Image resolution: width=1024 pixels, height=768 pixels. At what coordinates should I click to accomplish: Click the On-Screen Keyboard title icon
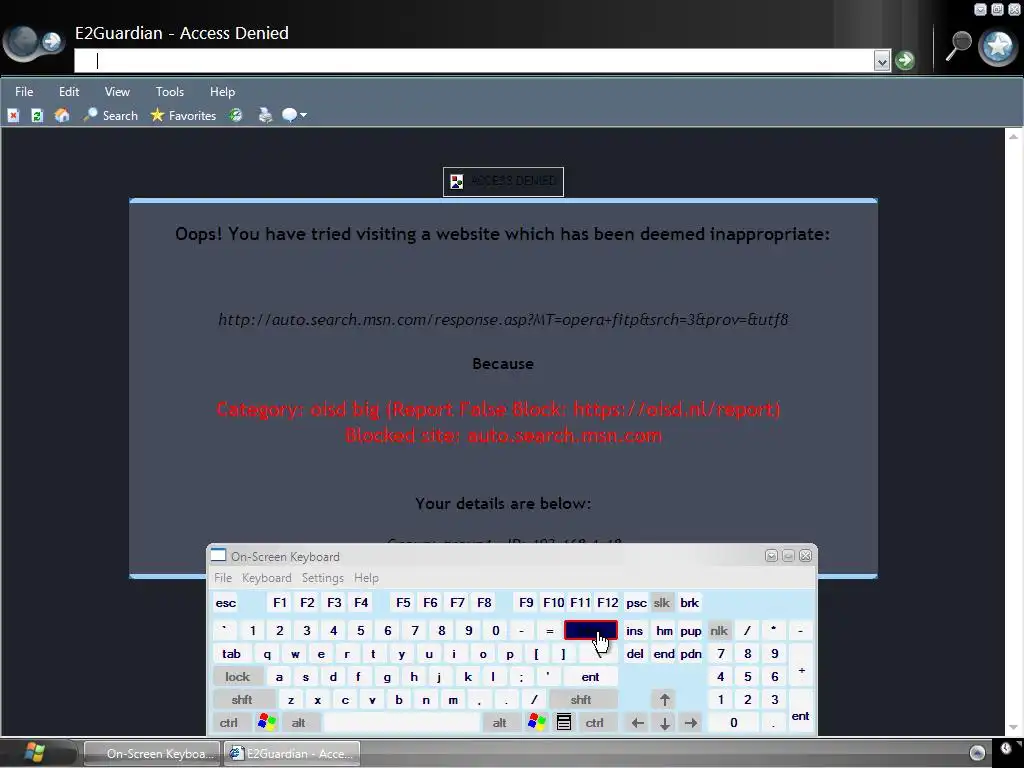tap(218, 556)
